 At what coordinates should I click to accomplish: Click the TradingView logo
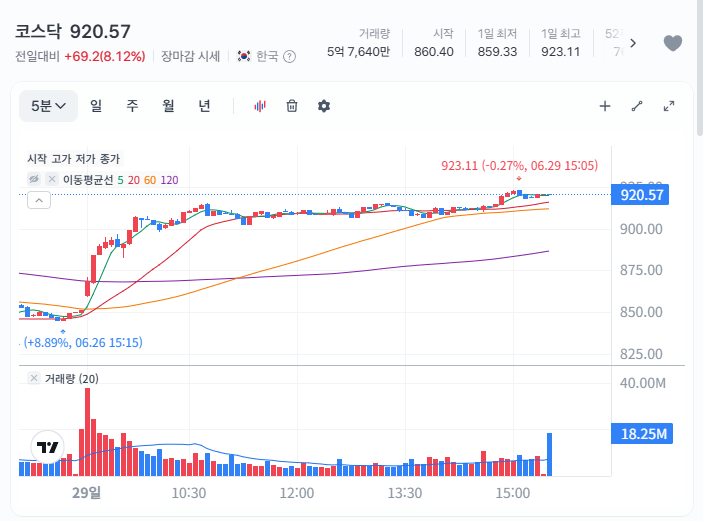click(x=48, y=447)
